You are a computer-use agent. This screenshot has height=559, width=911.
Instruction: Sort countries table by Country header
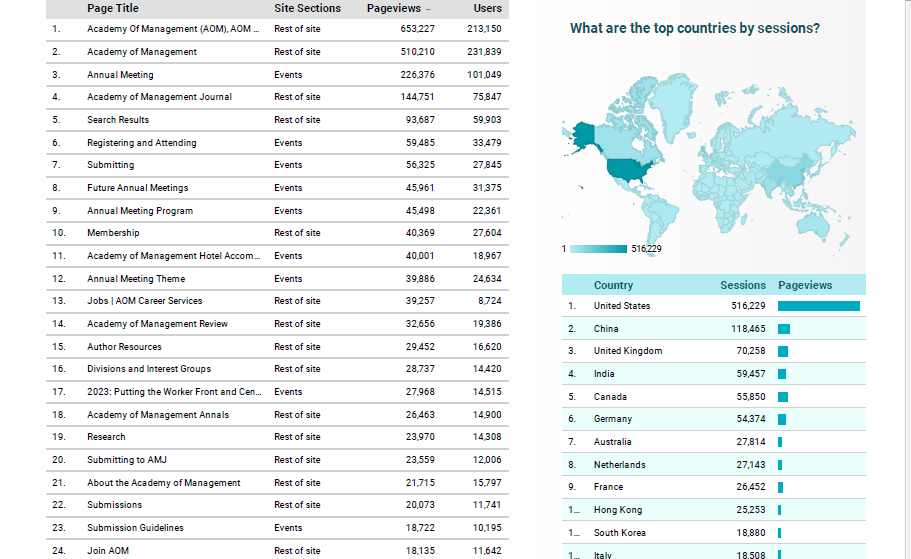pyautogui.click(x=613, y=285)
